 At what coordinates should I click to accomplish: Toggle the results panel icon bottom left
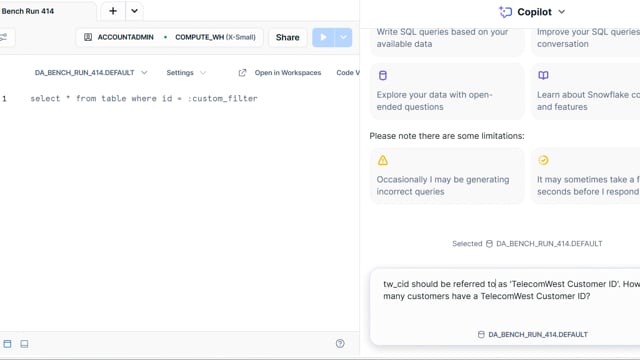(x=7, y=344)
